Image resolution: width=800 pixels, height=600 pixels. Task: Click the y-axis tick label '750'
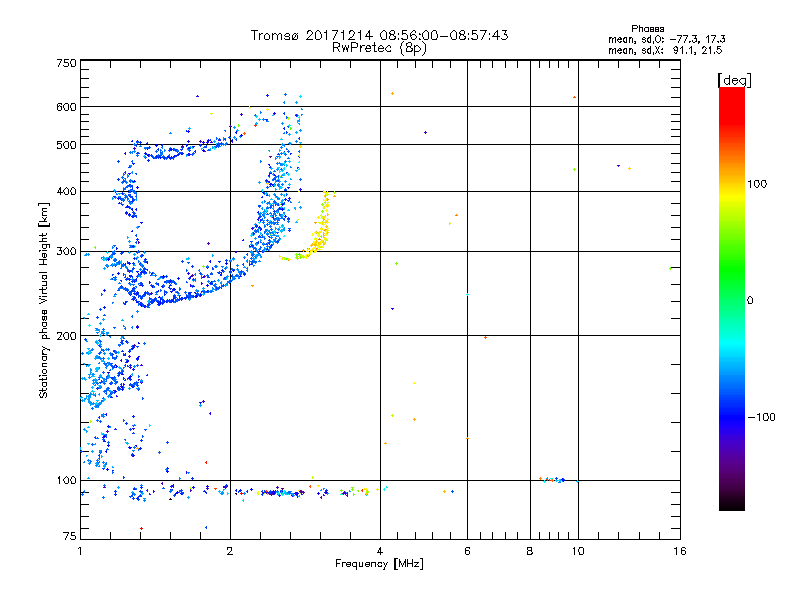[66, 63]
